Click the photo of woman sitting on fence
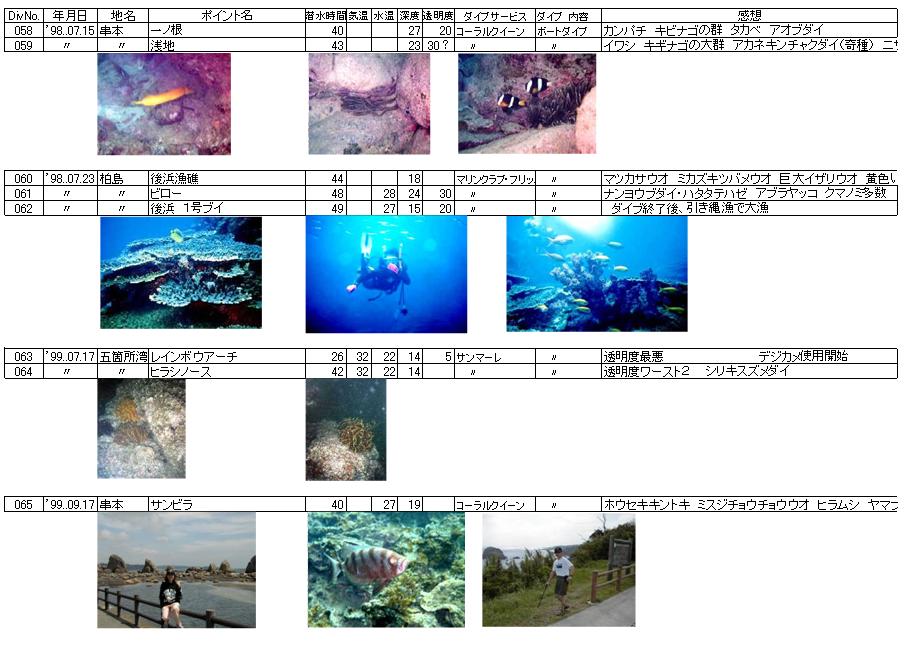Image resolution: width=913 pixels, height=646 pixels. click(176, 570)
